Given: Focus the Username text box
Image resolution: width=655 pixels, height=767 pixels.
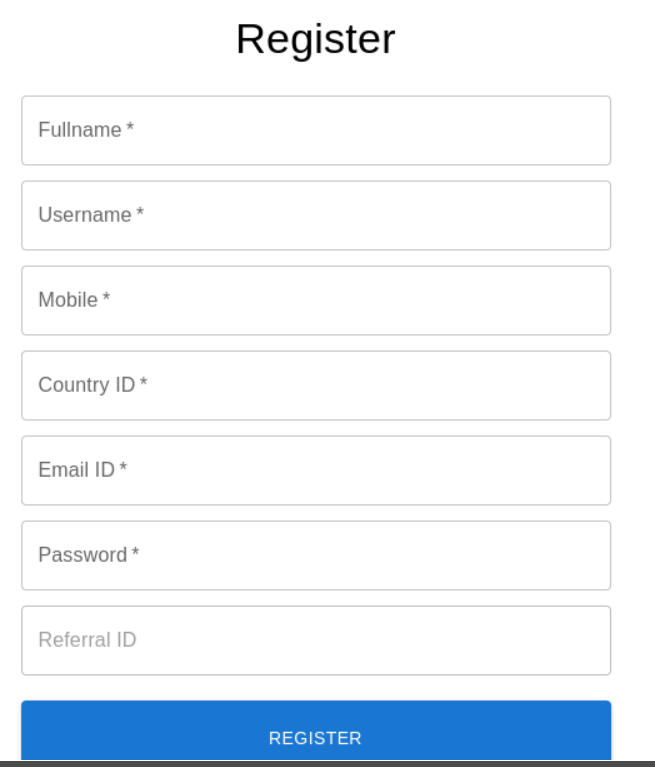Looking at the screenshot, I should point(315,215).
